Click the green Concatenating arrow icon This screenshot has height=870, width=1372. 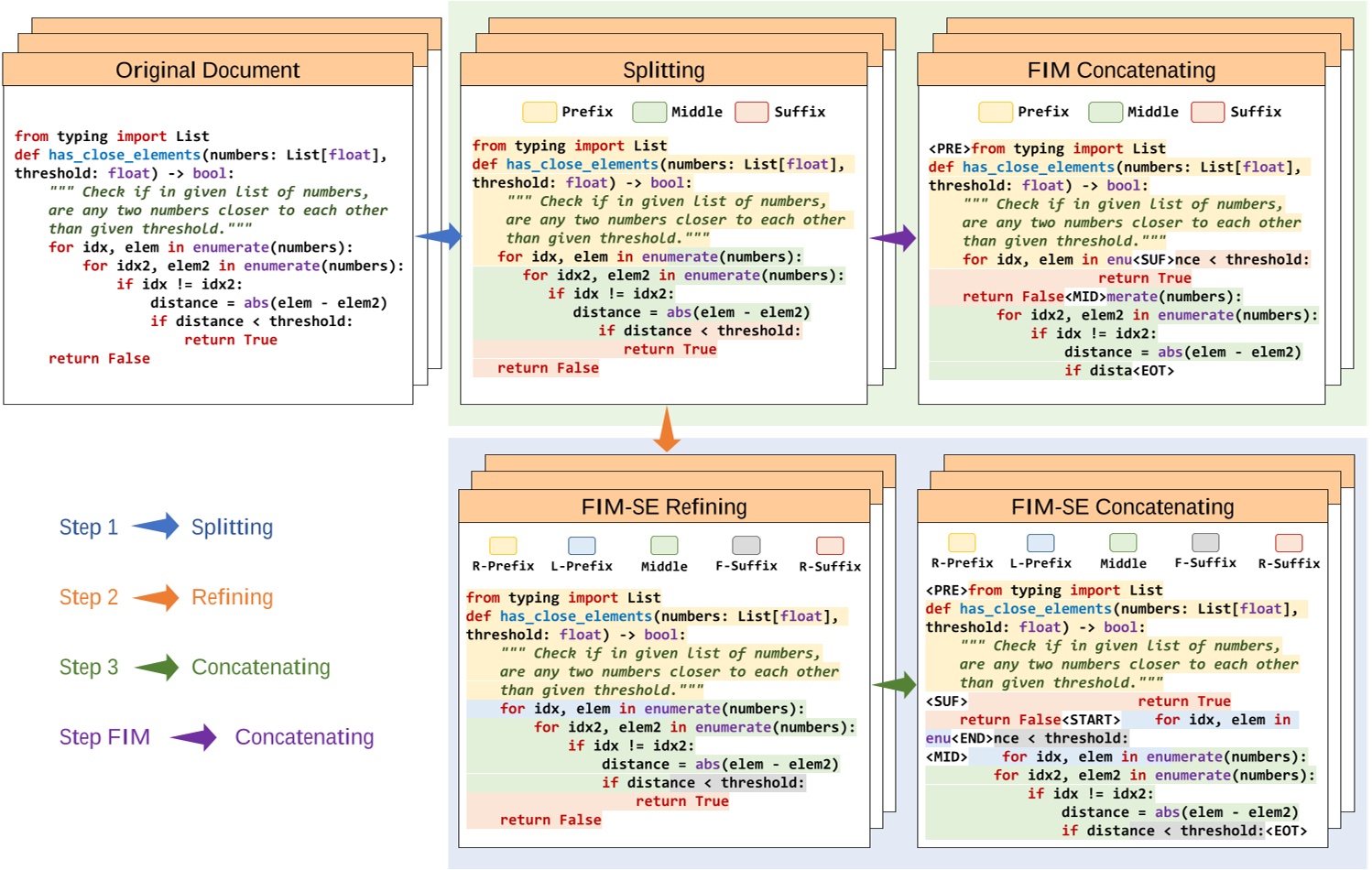tap(158, 667)
